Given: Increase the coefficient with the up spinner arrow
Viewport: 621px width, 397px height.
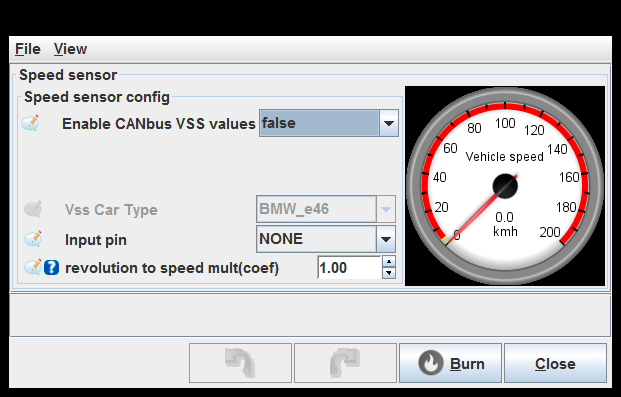Looking at the screenshot, I should 389,261.
